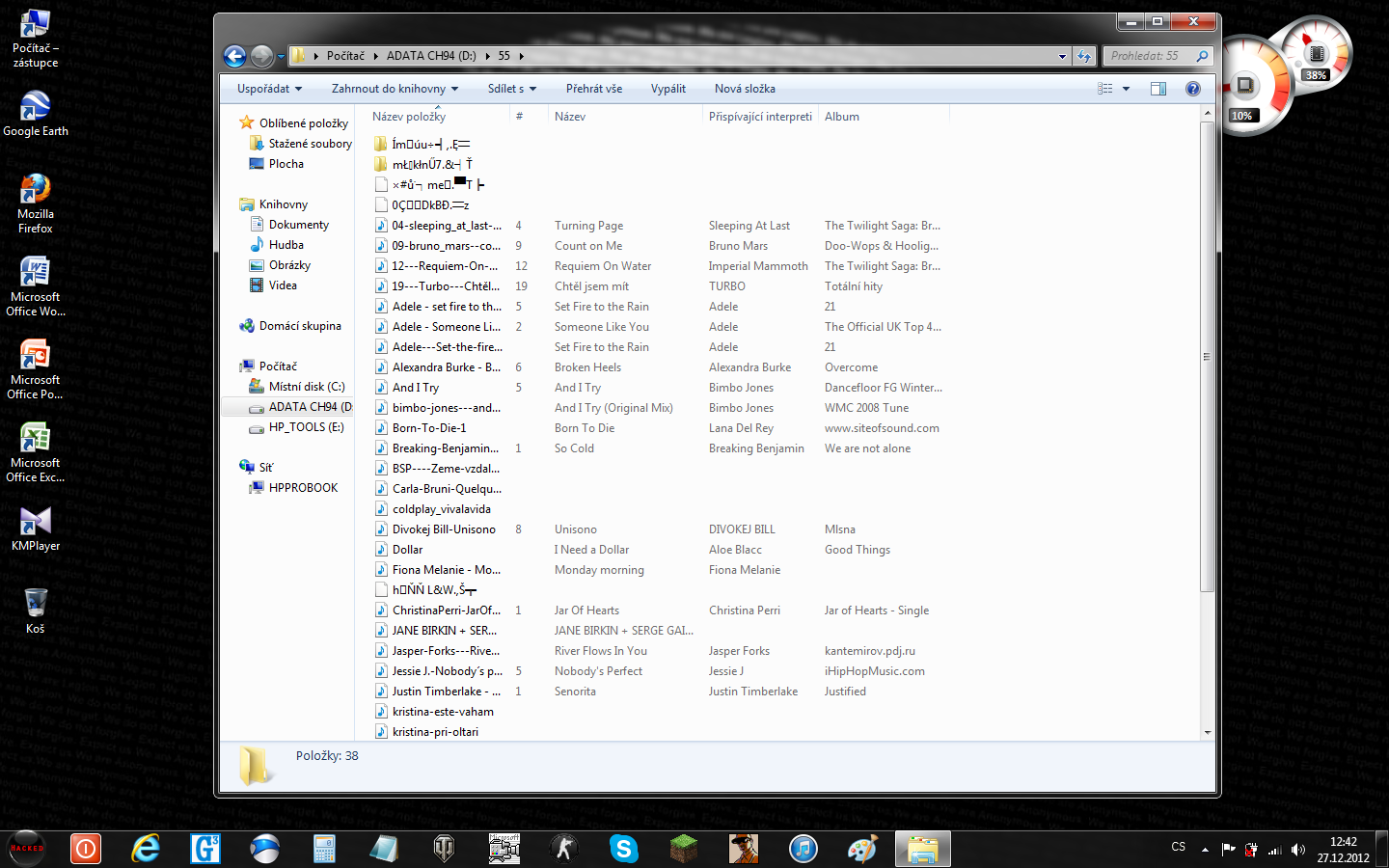Click the Refresh button beside address bar
Image resolution: width=1389 pixels, height=868 pixels.
tap(1085, 56)
